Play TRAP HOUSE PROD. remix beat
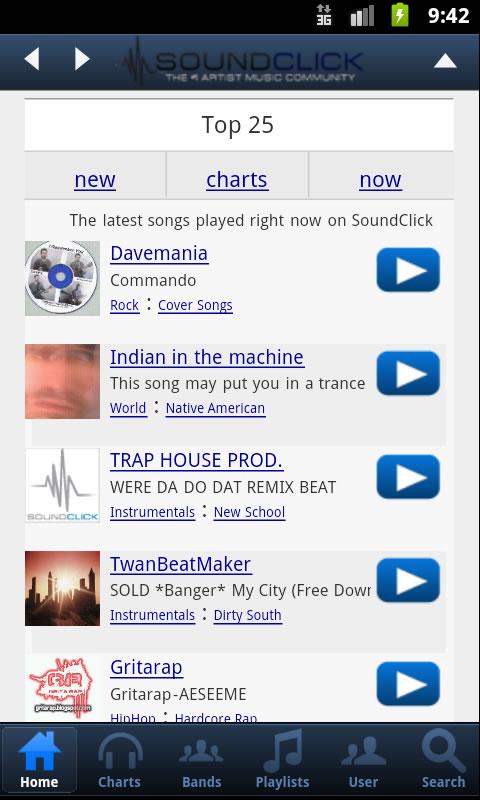 coord(408,477)
